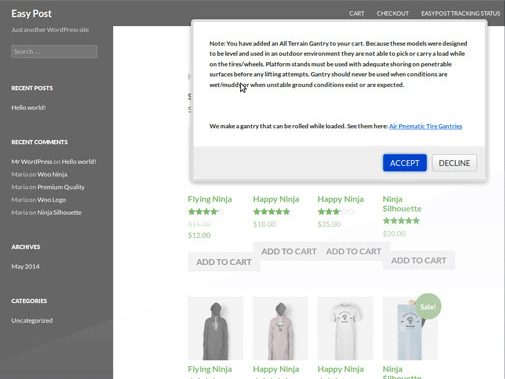
Task: Open the pink Happy Ninja hoodie thumbnail
Action: (x=280, y=328)
